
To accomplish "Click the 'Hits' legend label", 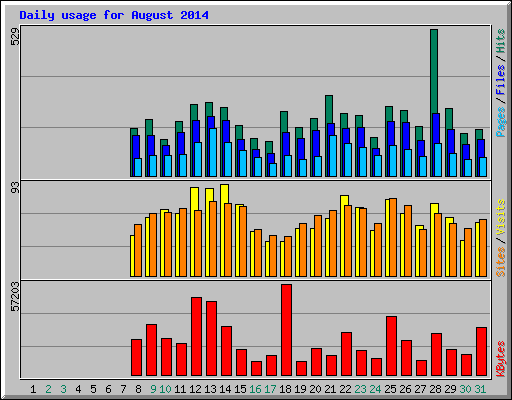I will [x=501, y=41].
